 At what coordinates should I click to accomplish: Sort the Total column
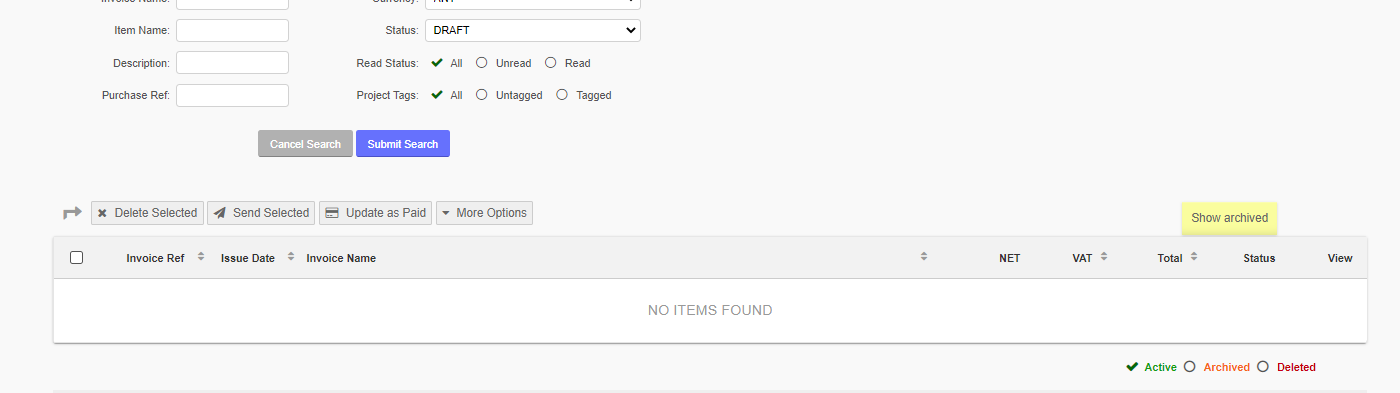tap(1194, 257)
